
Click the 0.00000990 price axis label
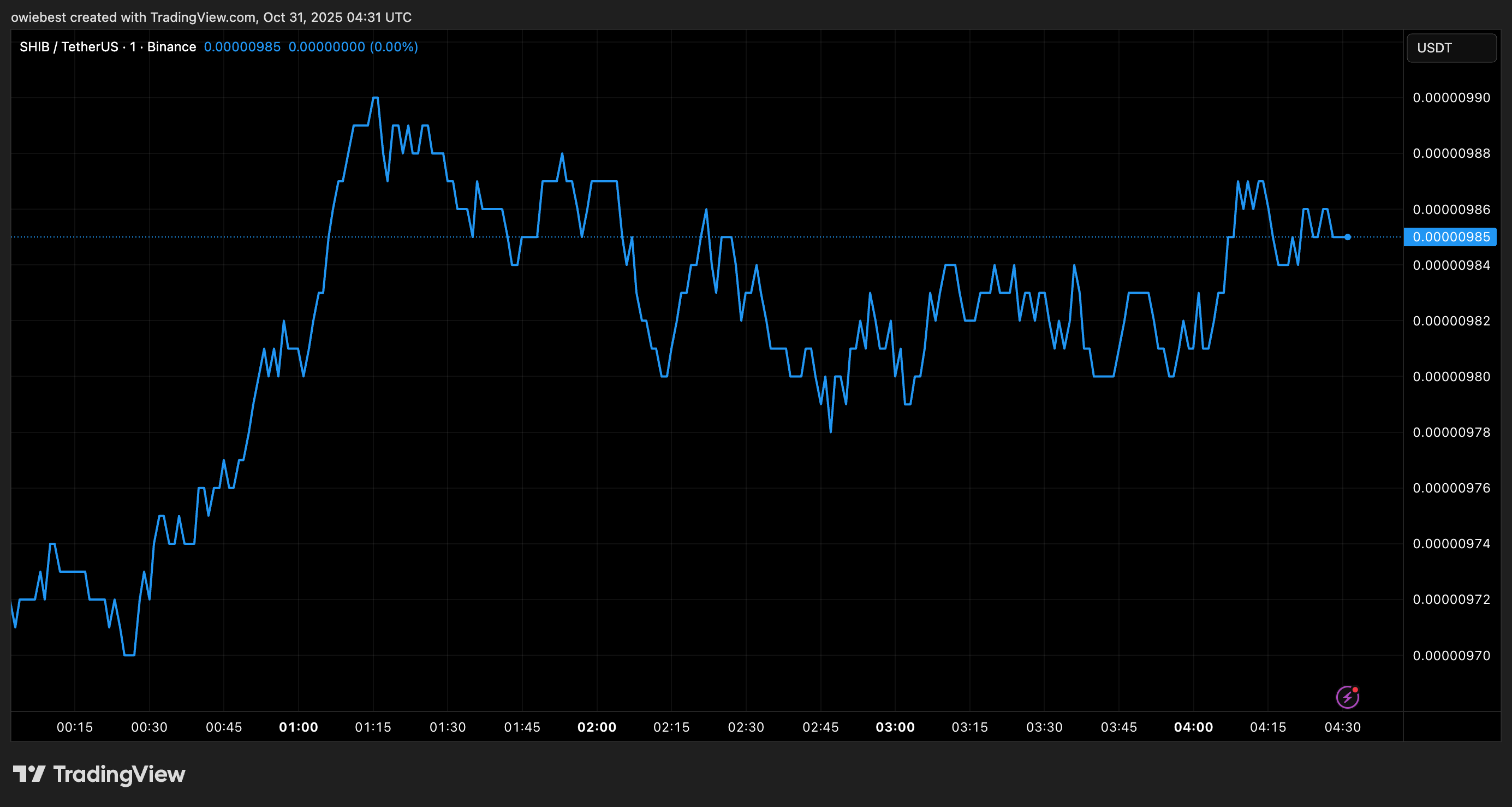coord(1451,98)
